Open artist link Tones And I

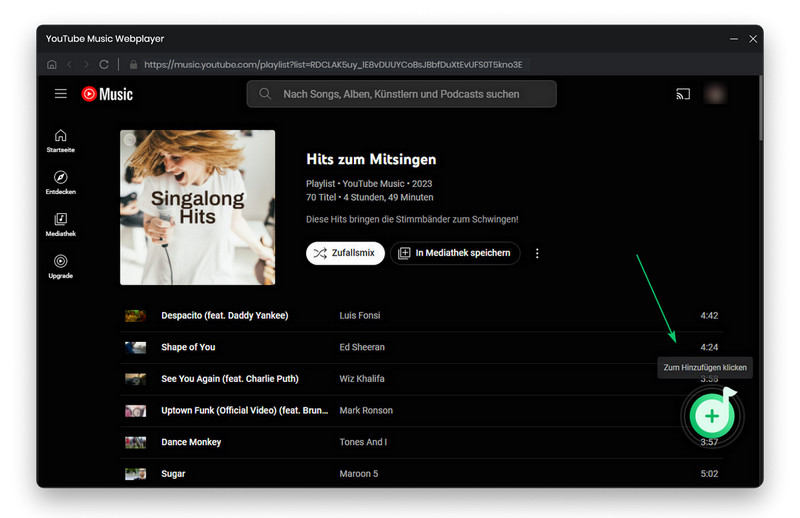click(x=363, y=442)
